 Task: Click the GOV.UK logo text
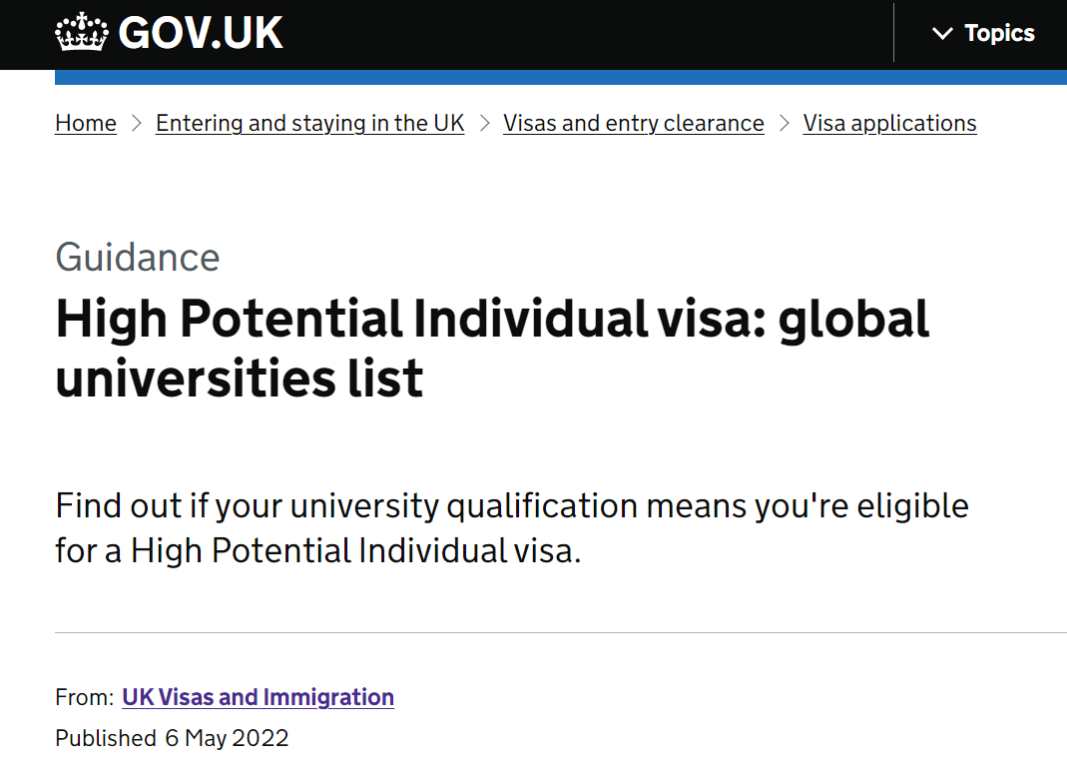[200, 34]
